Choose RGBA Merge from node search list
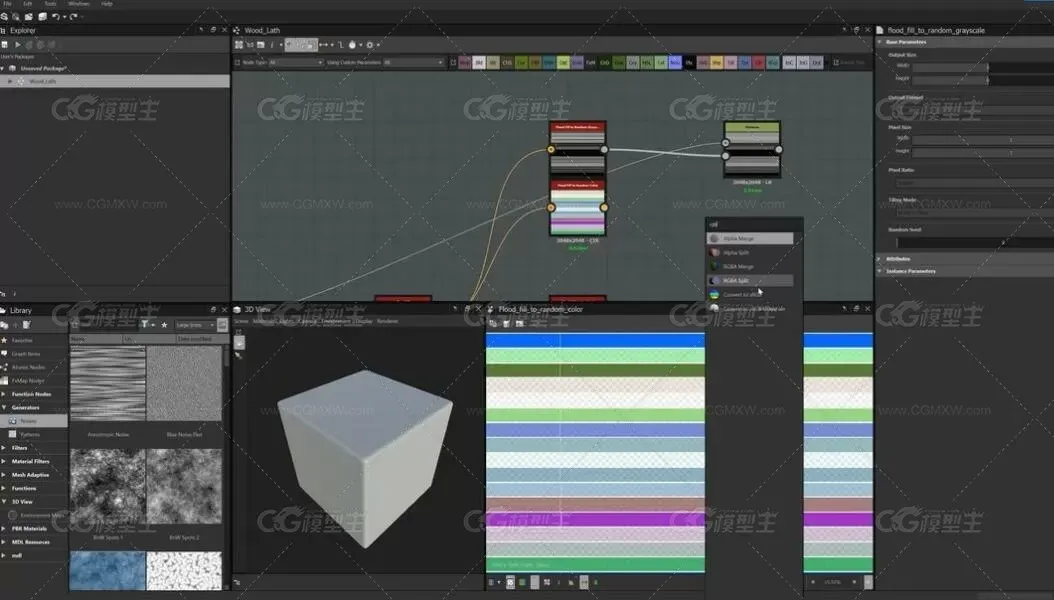This screenshot has width=1054, height=600. [750, 267]
